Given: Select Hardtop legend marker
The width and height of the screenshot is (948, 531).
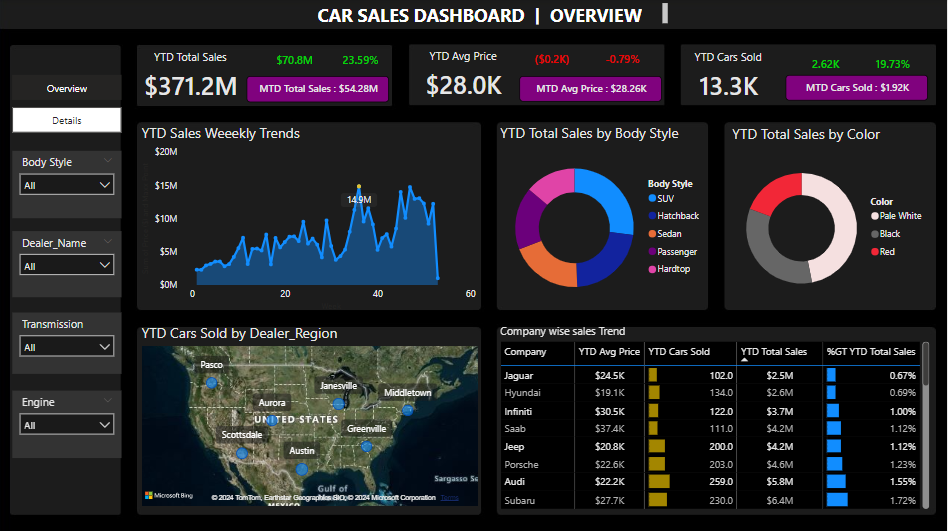Looking at the screenshot, I should [x=652, y=269].
